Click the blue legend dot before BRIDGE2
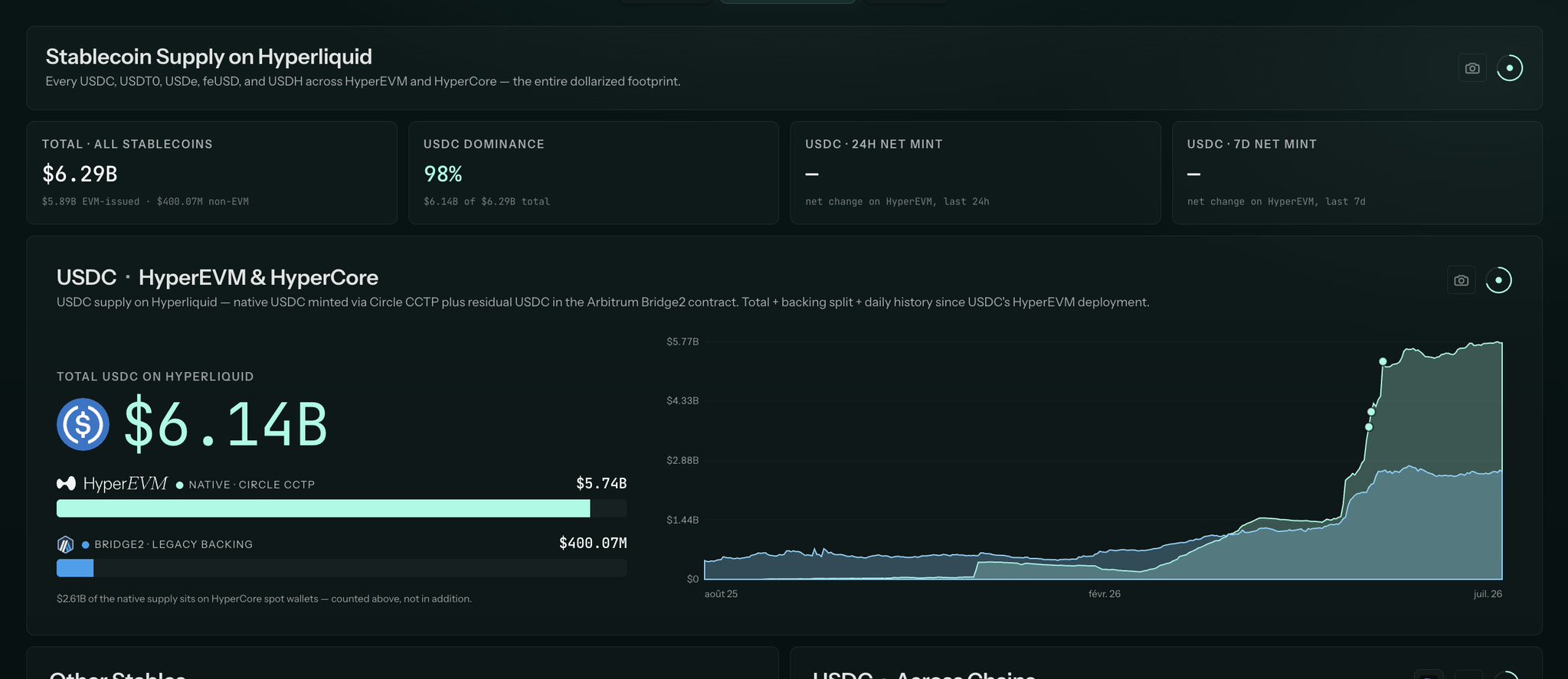This screenshot has width=1568, height=679. tap(86, 545)
